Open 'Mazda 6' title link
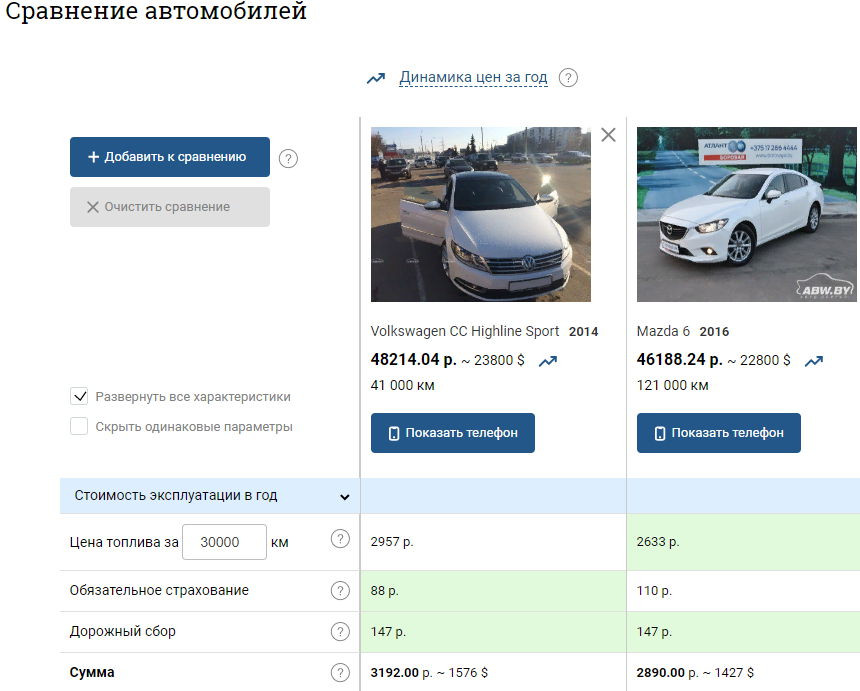This screenshot has height=691, width=860. (x=663, y=331)
